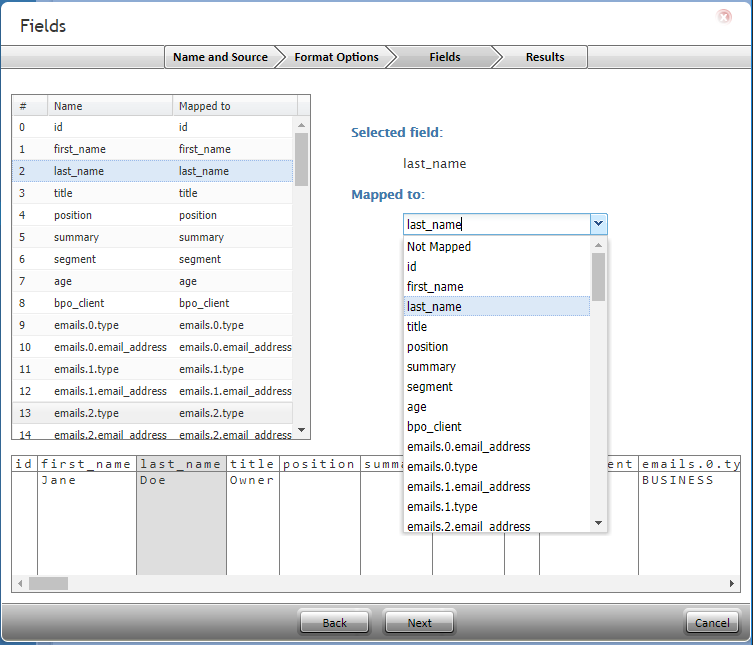
Task: Click the title preview column header
Action: coord(253,464)
